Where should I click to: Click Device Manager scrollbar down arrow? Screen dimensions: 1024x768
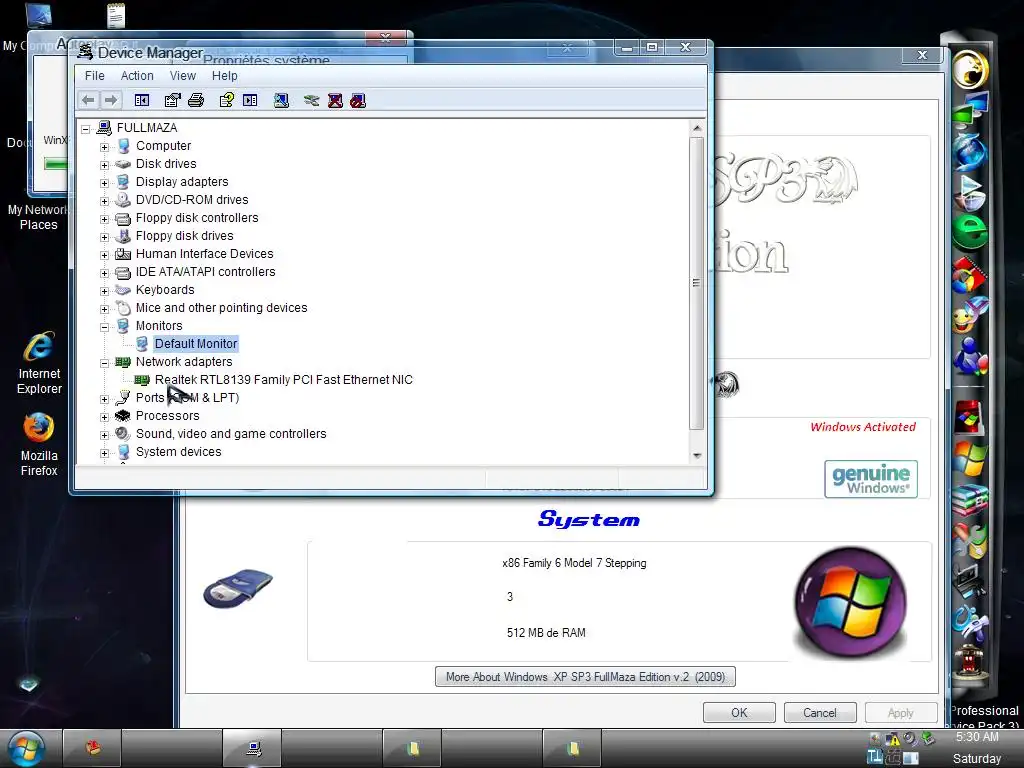point(697,456)
